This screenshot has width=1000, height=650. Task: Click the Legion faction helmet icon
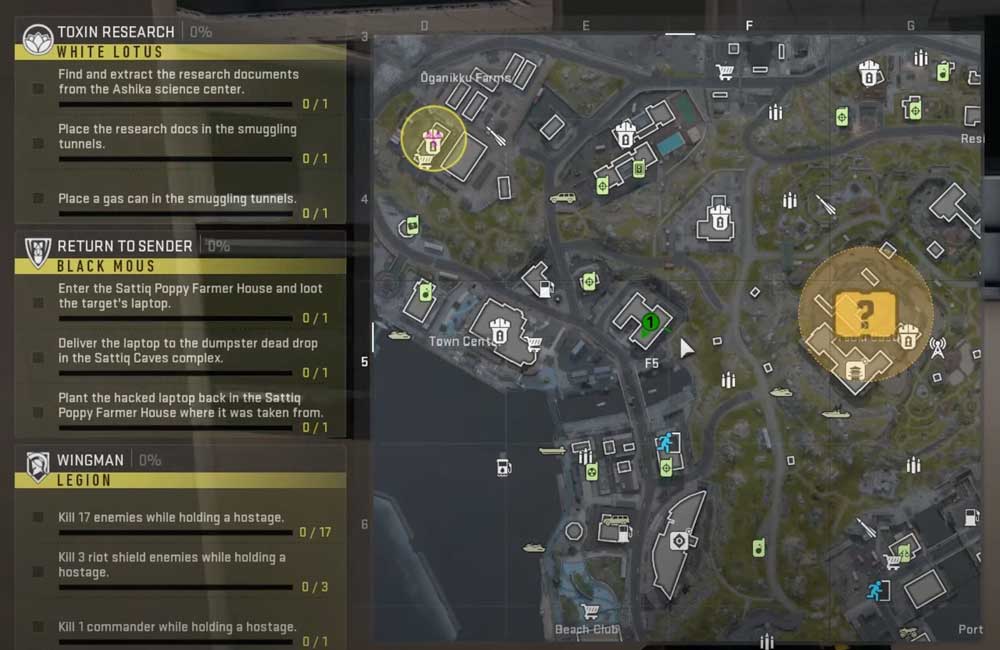click(38, 466)
